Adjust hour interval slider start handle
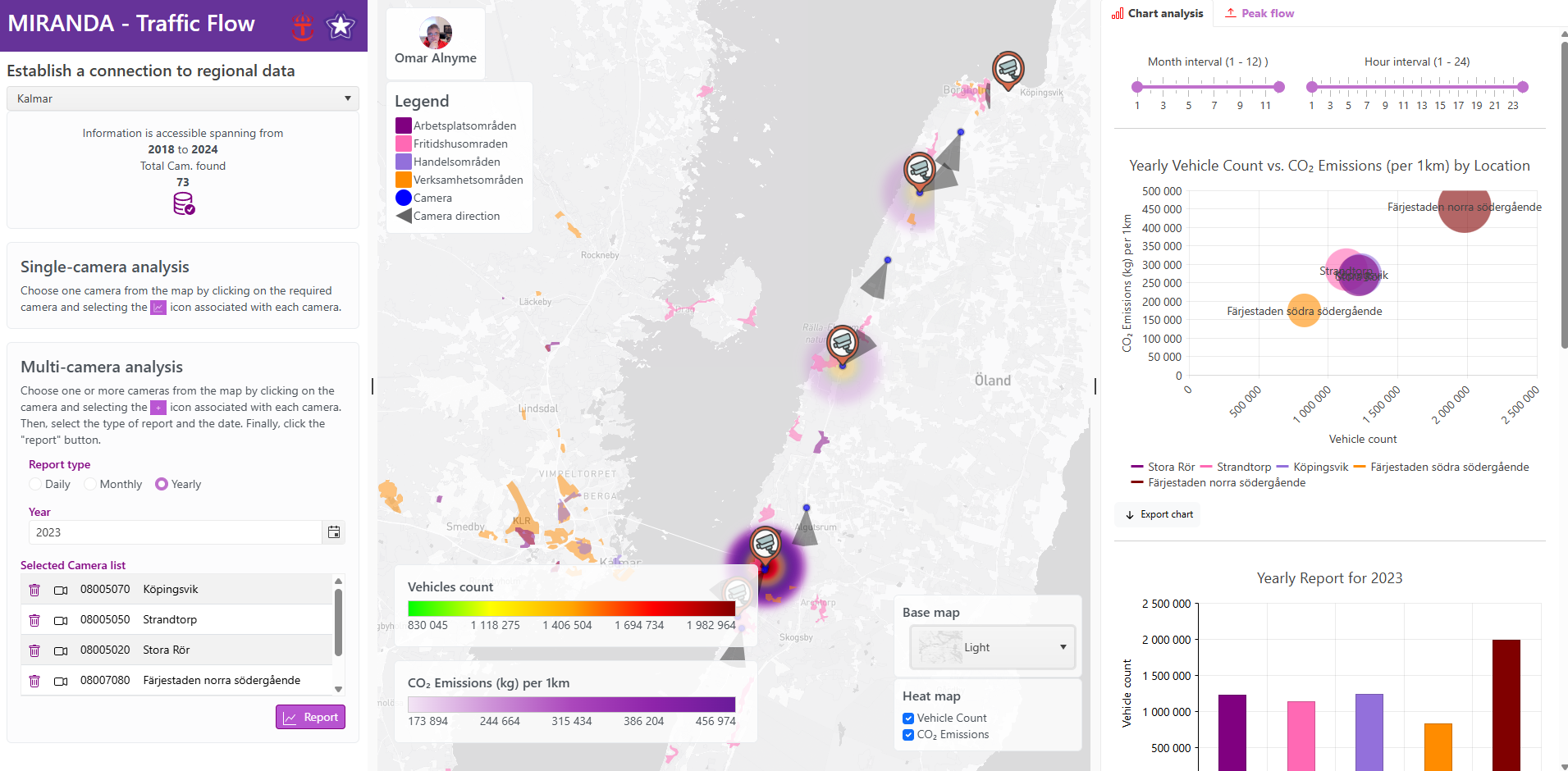Viewport: 1568px width, 771px height. 1312,86
